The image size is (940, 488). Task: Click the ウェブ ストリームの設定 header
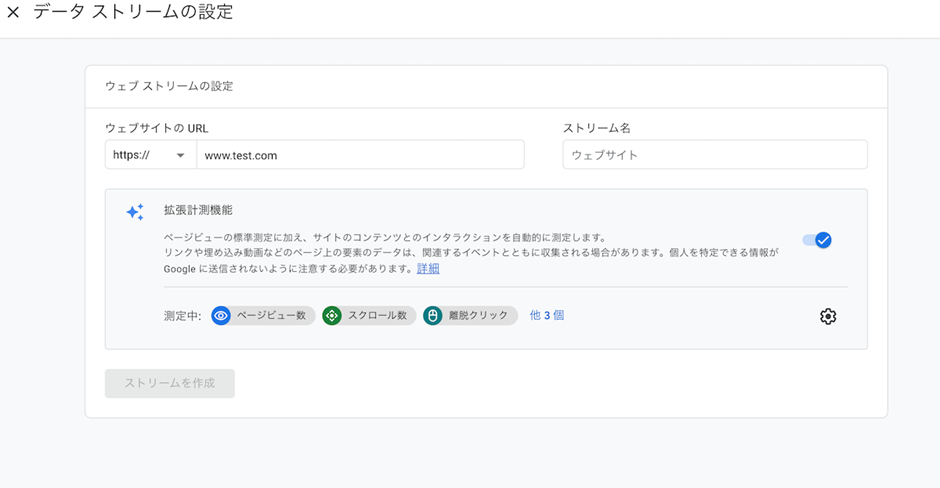(169, 86)
